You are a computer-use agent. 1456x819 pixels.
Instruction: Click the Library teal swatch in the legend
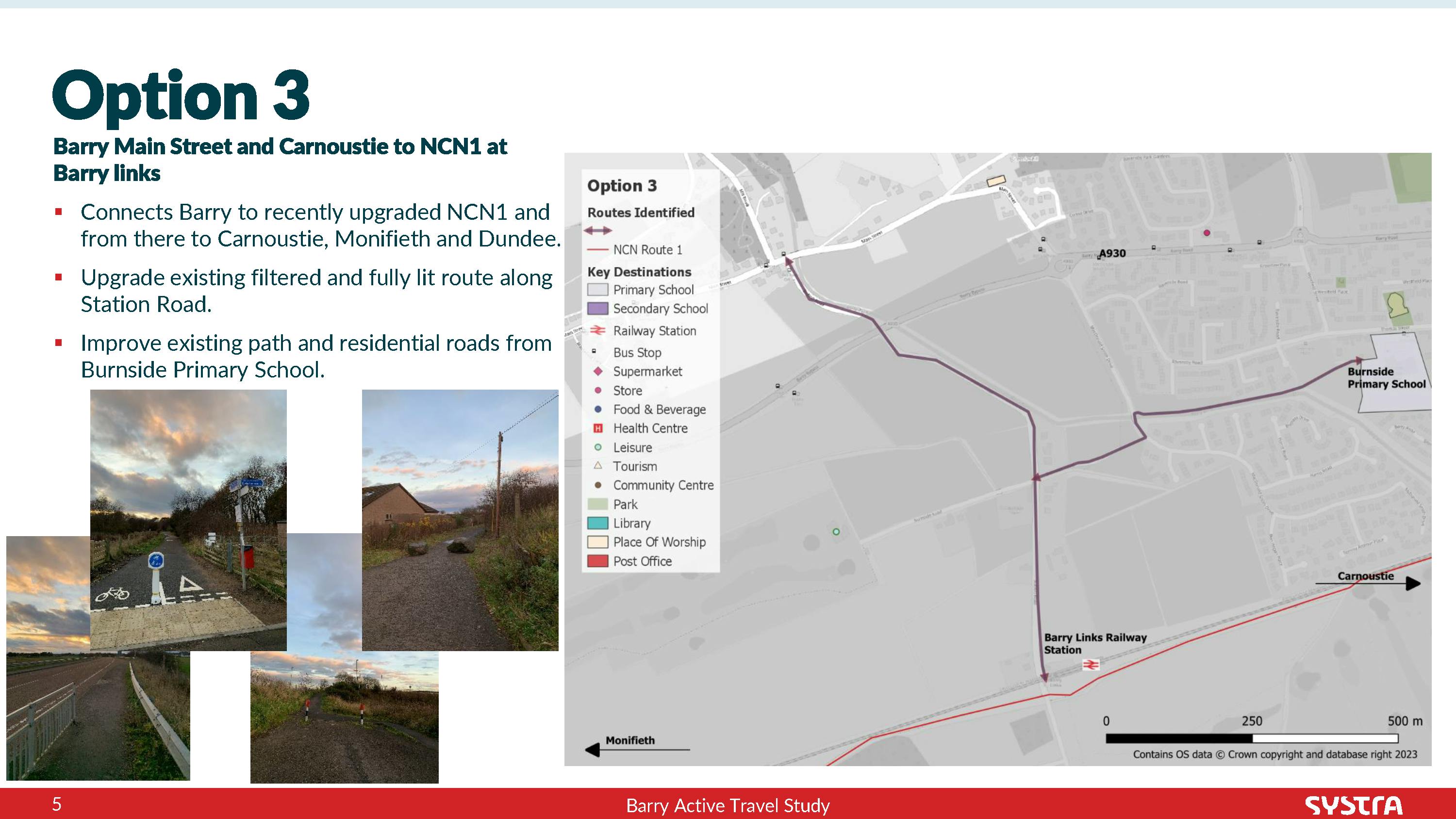click(597, 523)
